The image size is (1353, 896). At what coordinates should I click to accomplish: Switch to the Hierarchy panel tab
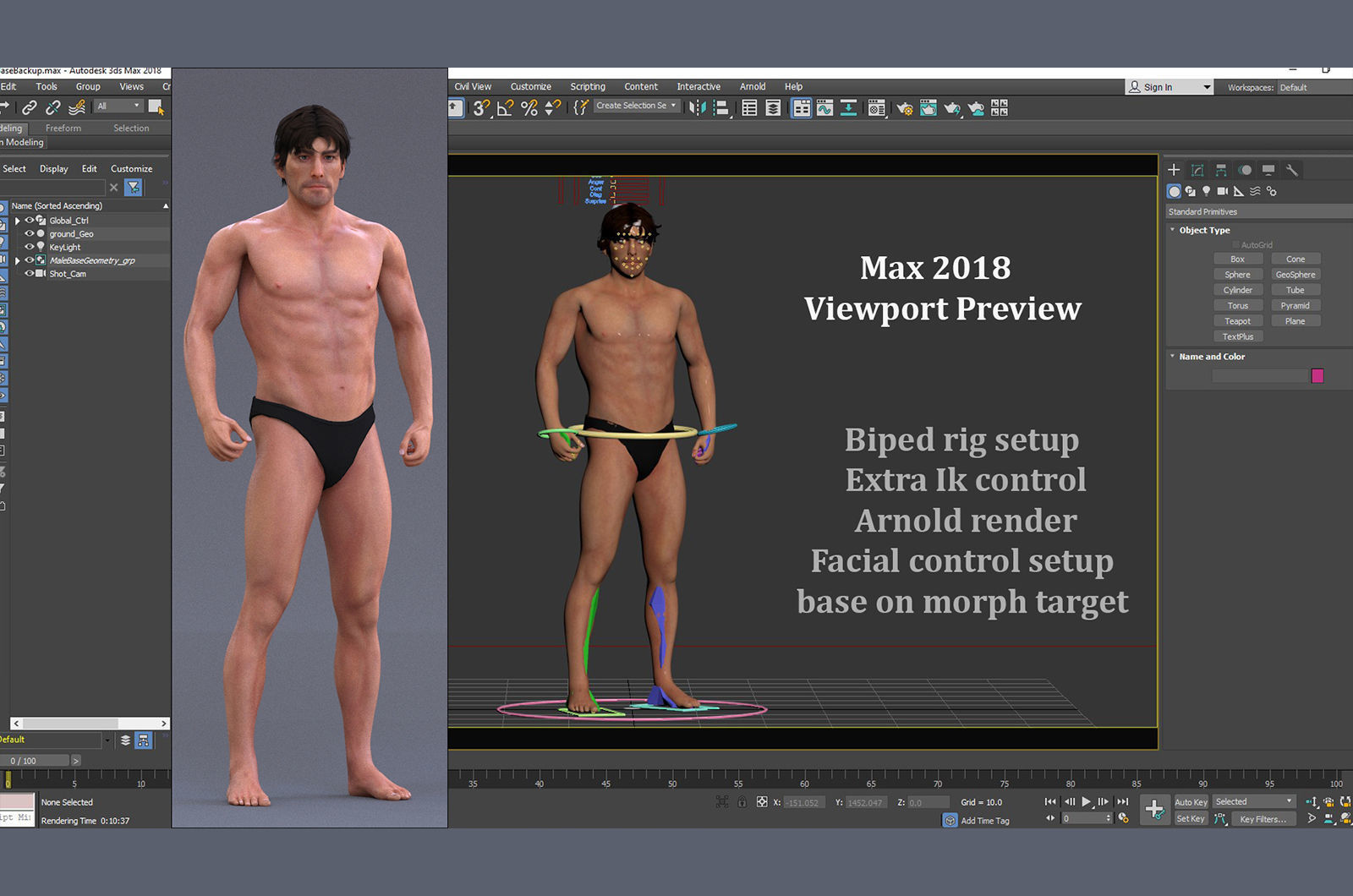coord(1221,170)
